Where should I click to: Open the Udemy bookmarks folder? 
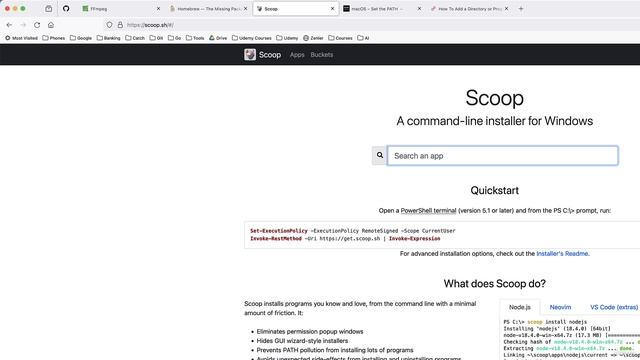click(287, 38)
